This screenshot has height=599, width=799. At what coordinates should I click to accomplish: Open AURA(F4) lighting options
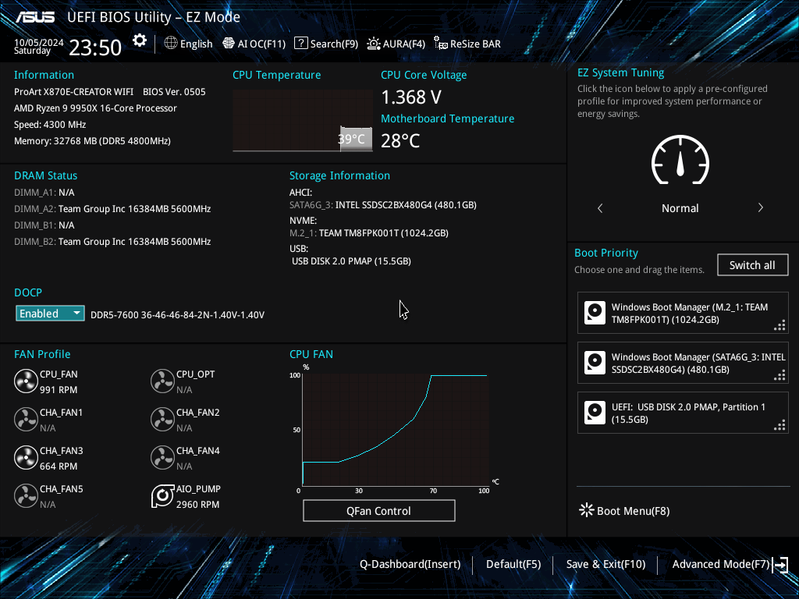[396, 44]
